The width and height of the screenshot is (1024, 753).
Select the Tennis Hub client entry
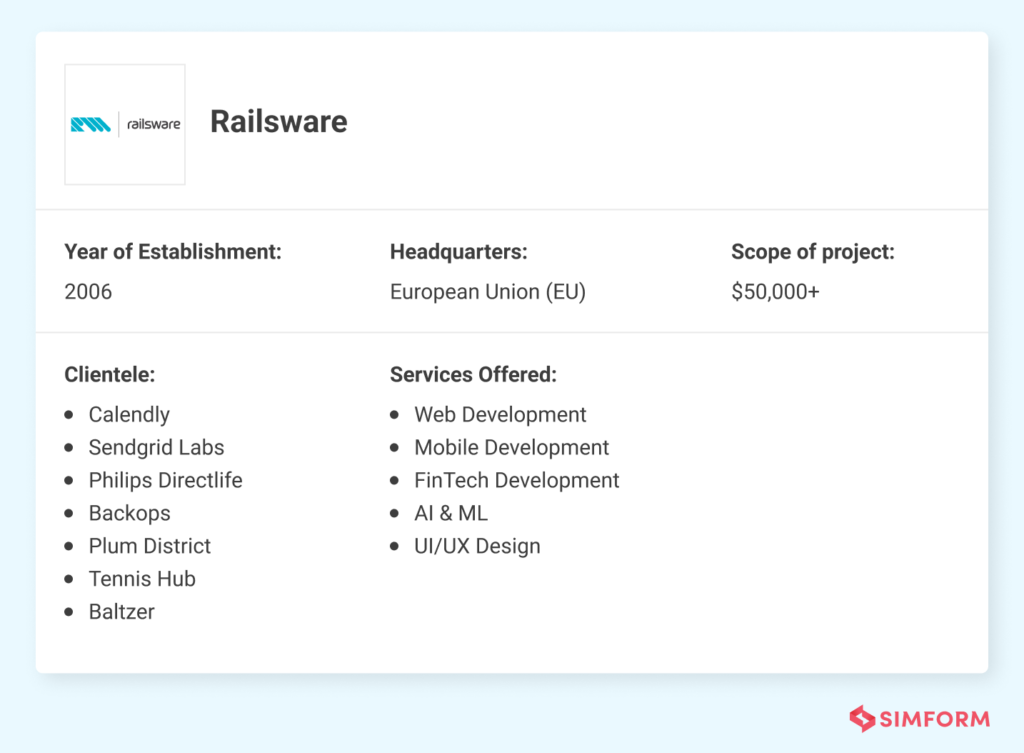[142, 578]
